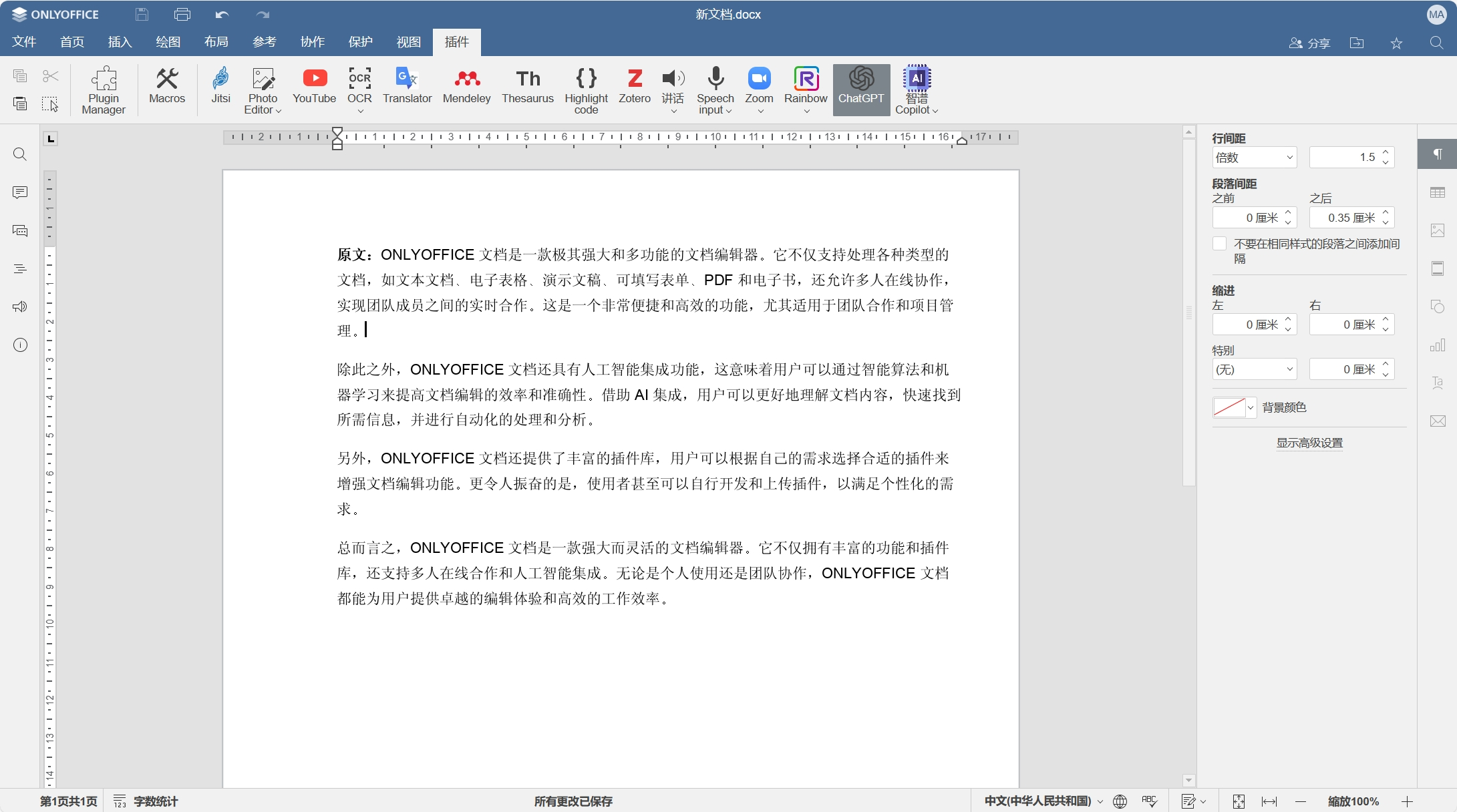Click the vertical scrollbar down arrow

point(1188,780)
